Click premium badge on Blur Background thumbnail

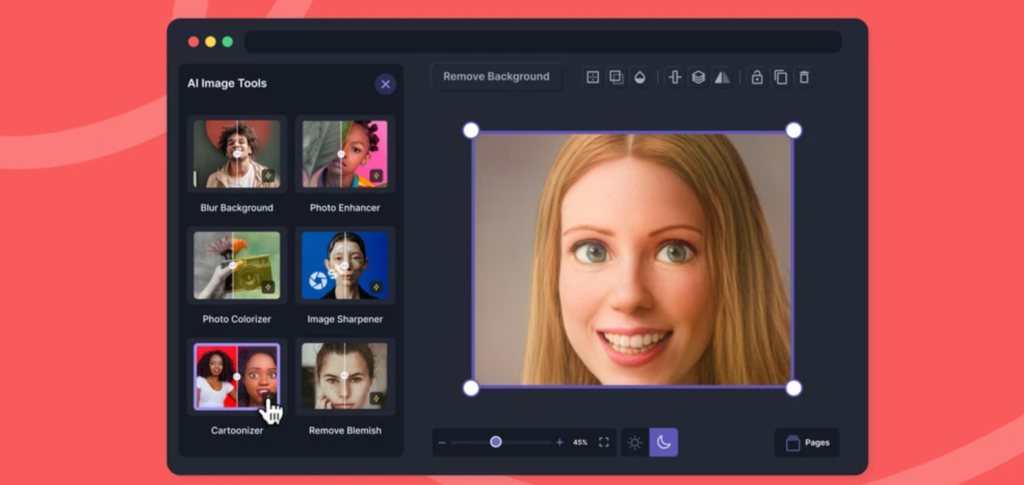click(x=268, y=176)
